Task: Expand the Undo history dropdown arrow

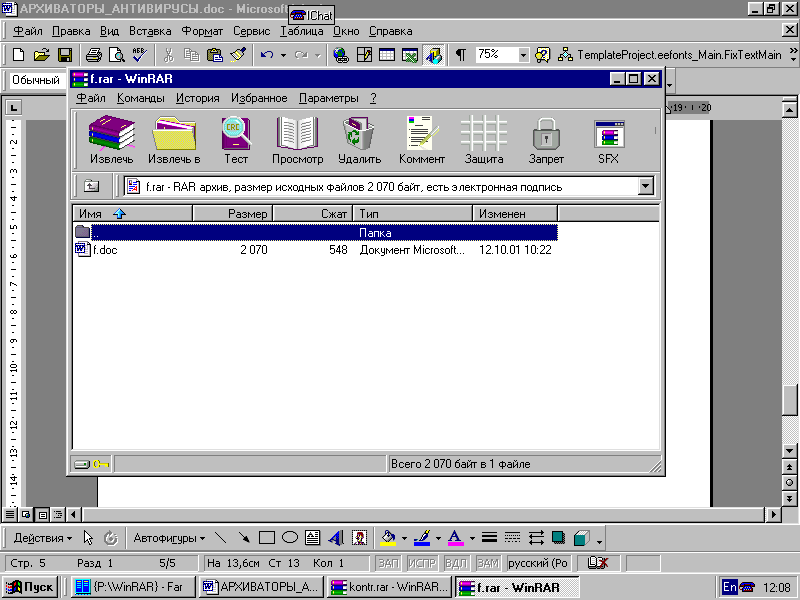Action: pos(283,55)
